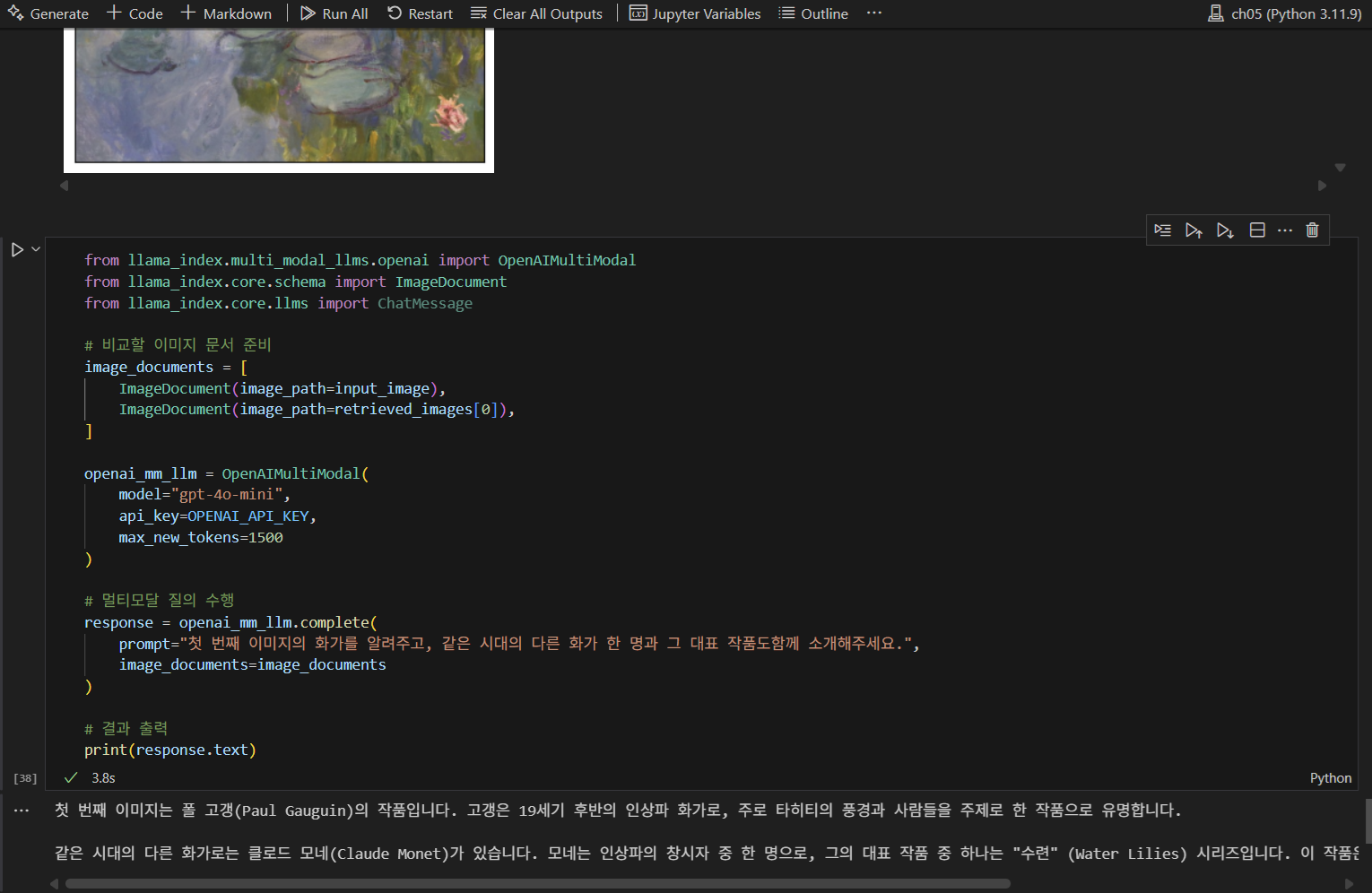The height and width of the screenshot is (893, 1372).
Task: Click the Claude Monet output line
Action: 707,854
